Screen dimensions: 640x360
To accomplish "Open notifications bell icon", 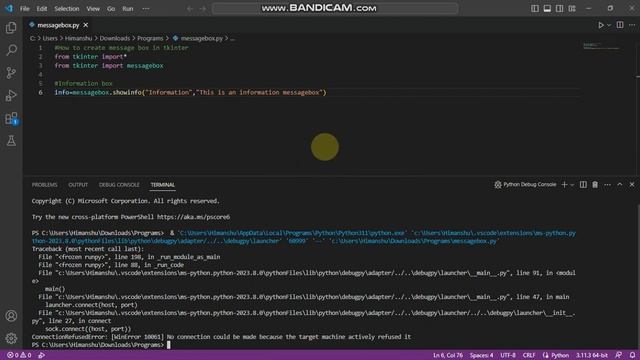I will 632,355.
